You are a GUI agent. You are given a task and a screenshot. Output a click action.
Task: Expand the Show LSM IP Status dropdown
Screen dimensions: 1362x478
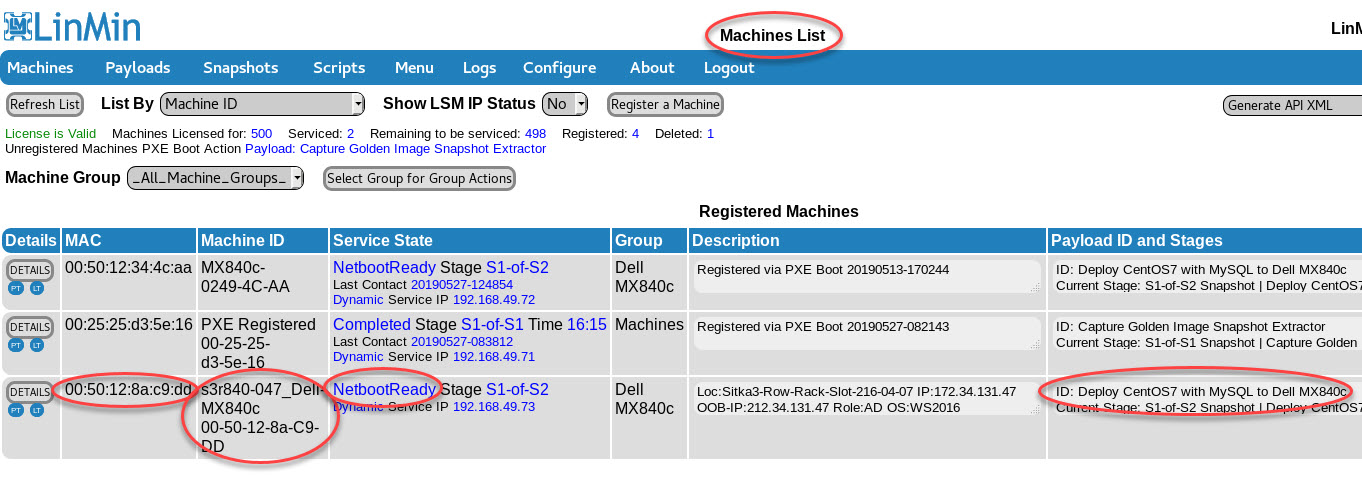pyautogui.click(x=565, y=104)
